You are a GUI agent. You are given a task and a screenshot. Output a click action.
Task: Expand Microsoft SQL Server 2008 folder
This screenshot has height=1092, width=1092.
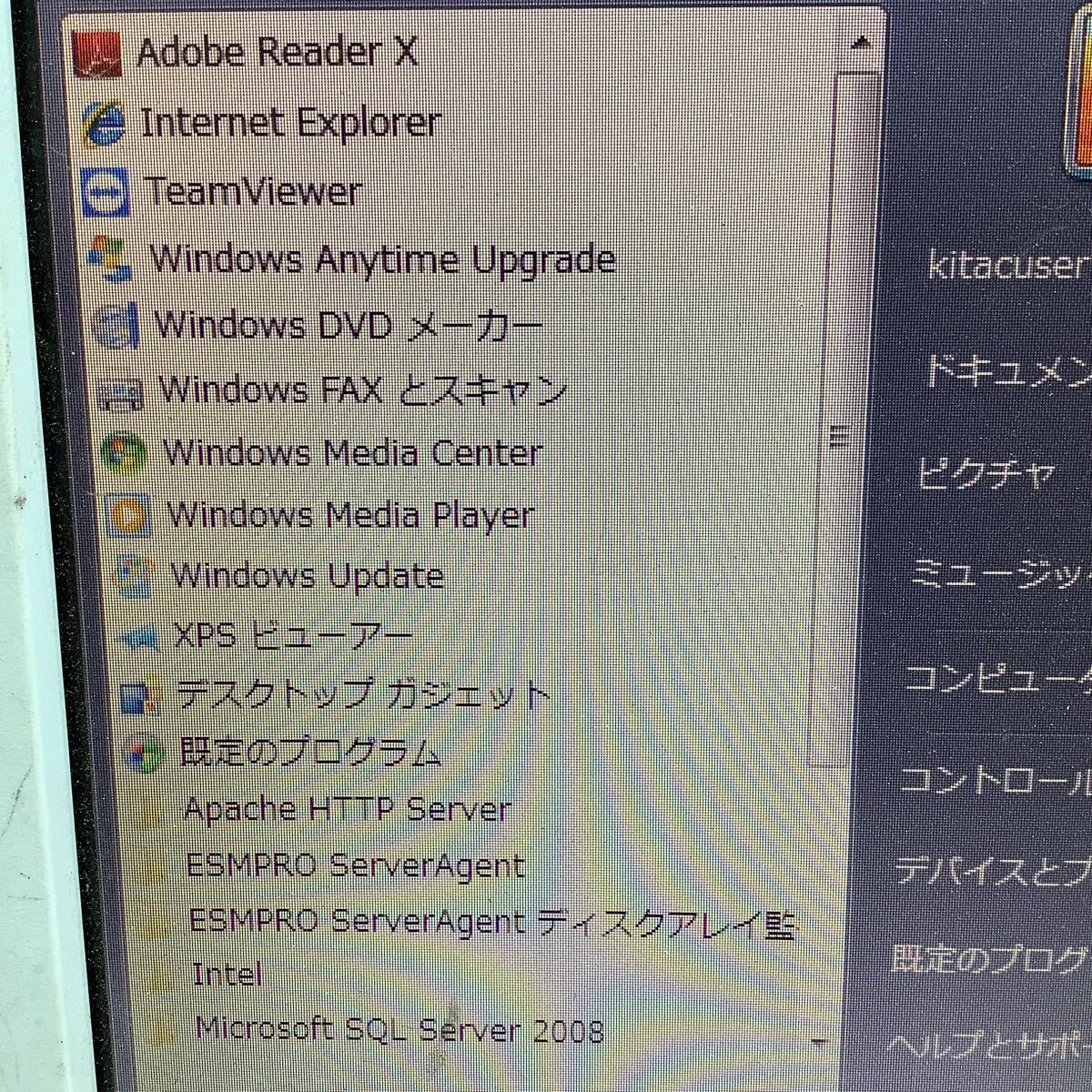pos(399,1030)
